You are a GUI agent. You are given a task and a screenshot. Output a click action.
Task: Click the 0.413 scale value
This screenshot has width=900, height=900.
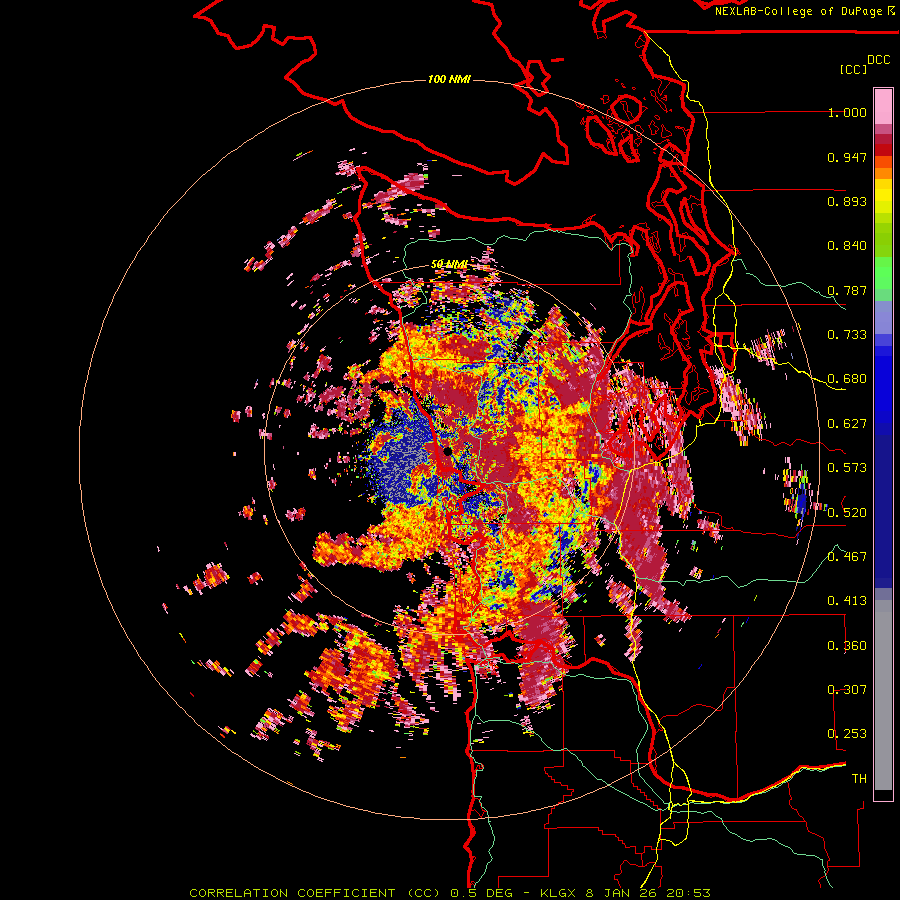(847, 601)
